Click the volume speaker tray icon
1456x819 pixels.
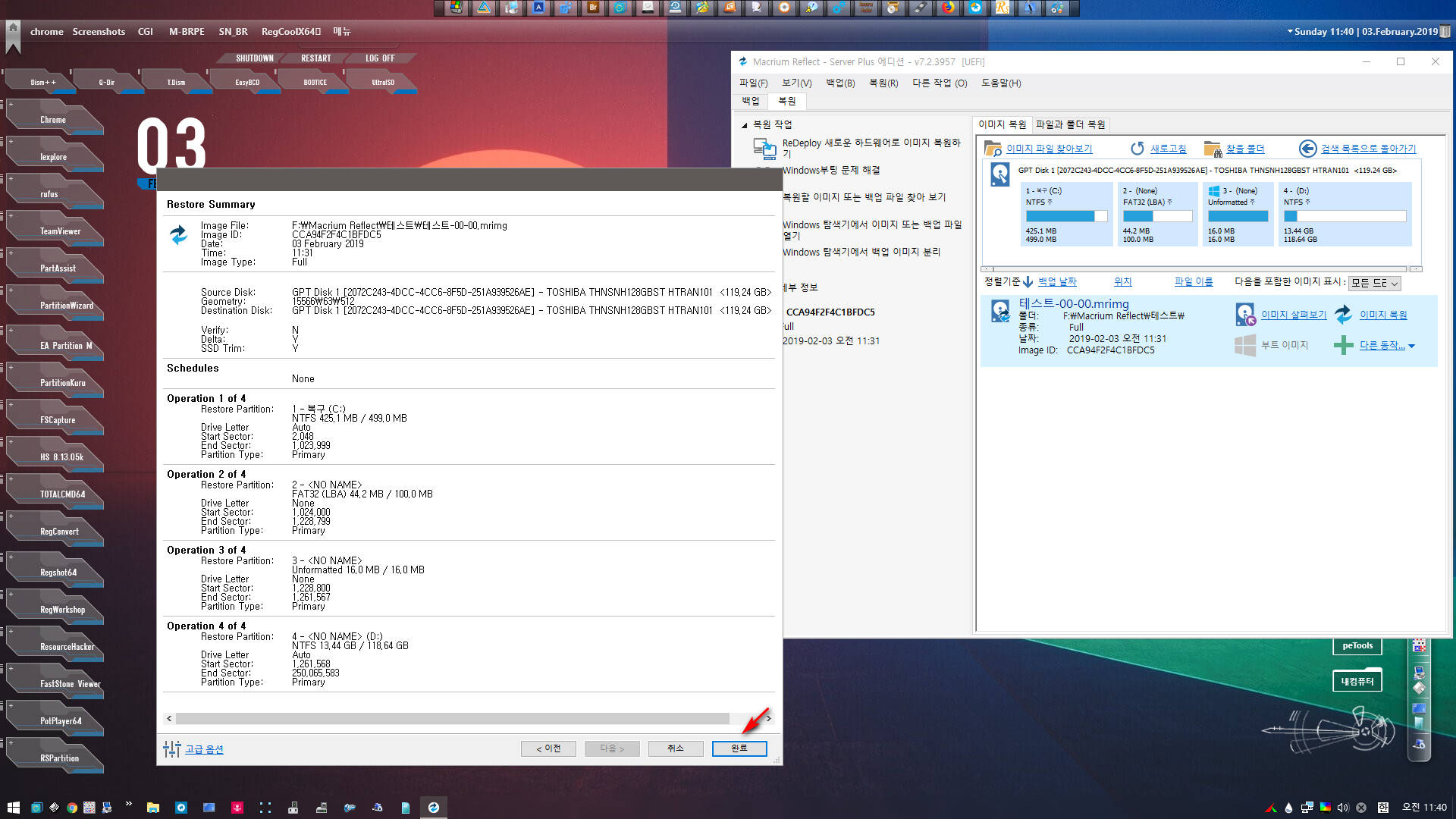point(1343,808)
